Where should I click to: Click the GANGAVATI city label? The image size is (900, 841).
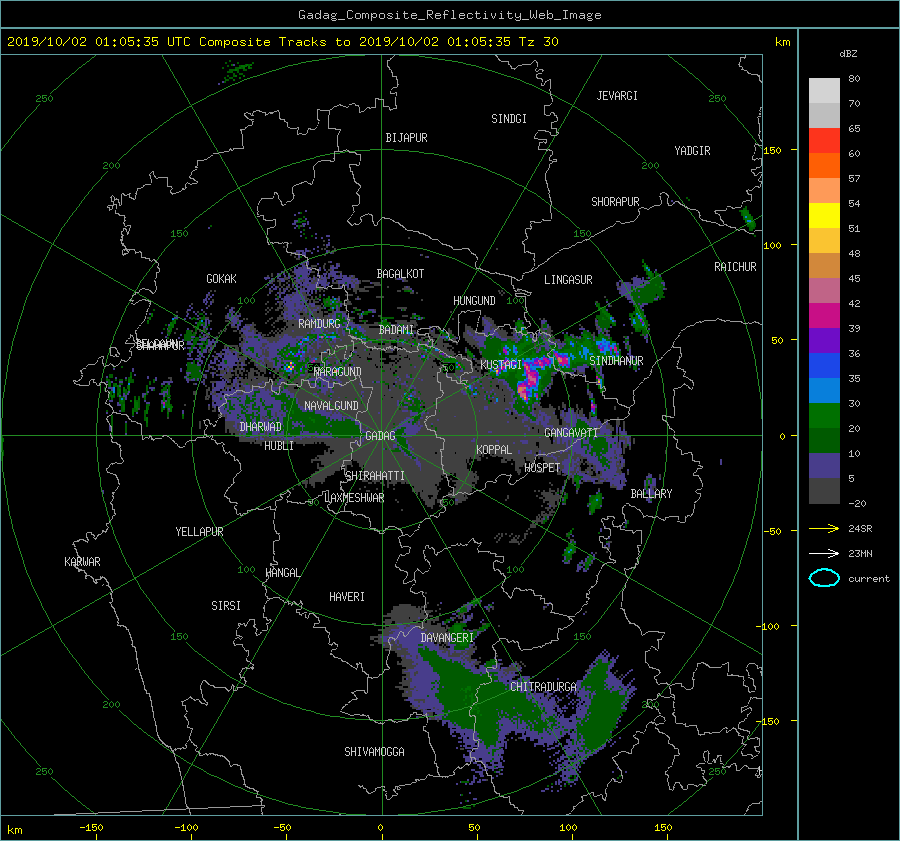571,433
